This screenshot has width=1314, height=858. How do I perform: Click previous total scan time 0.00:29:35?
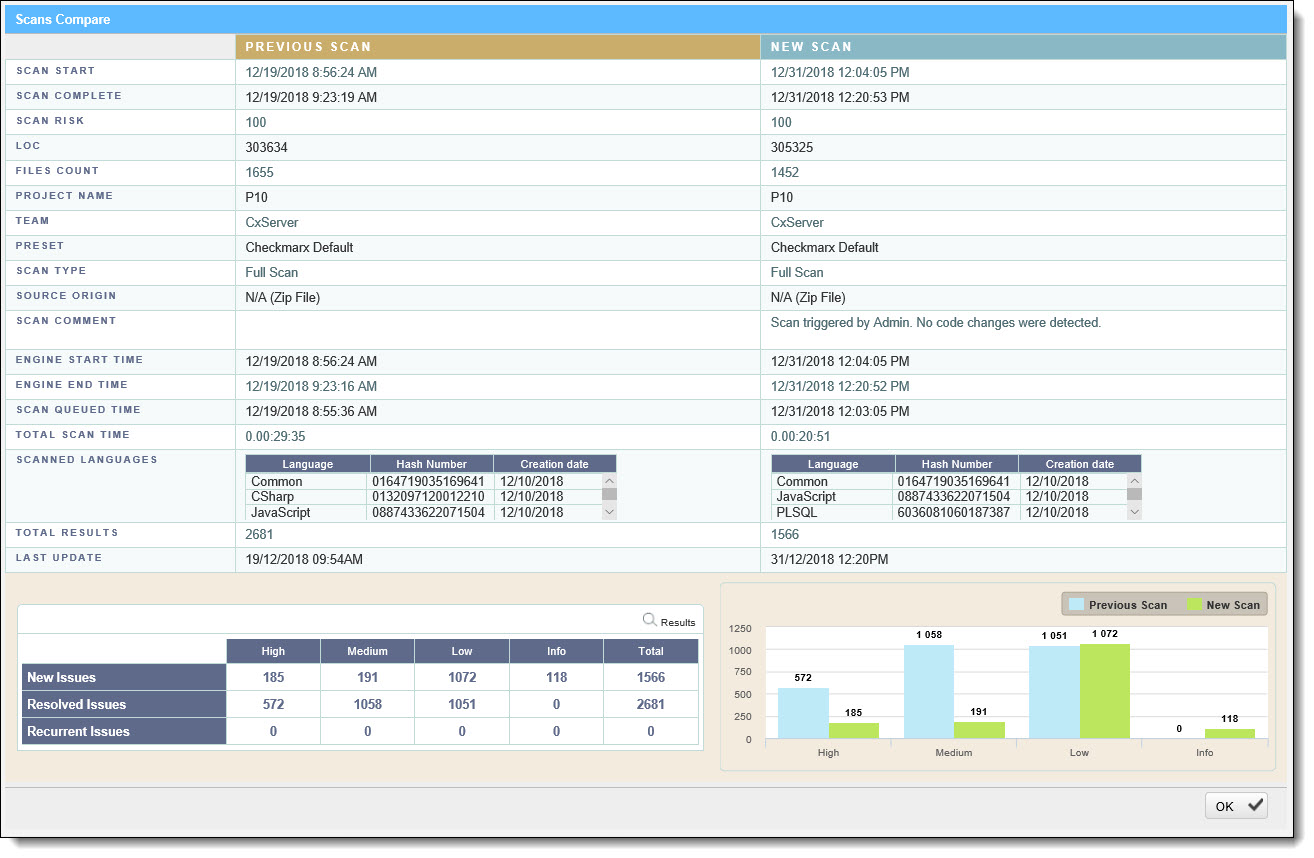click(275, 437)
